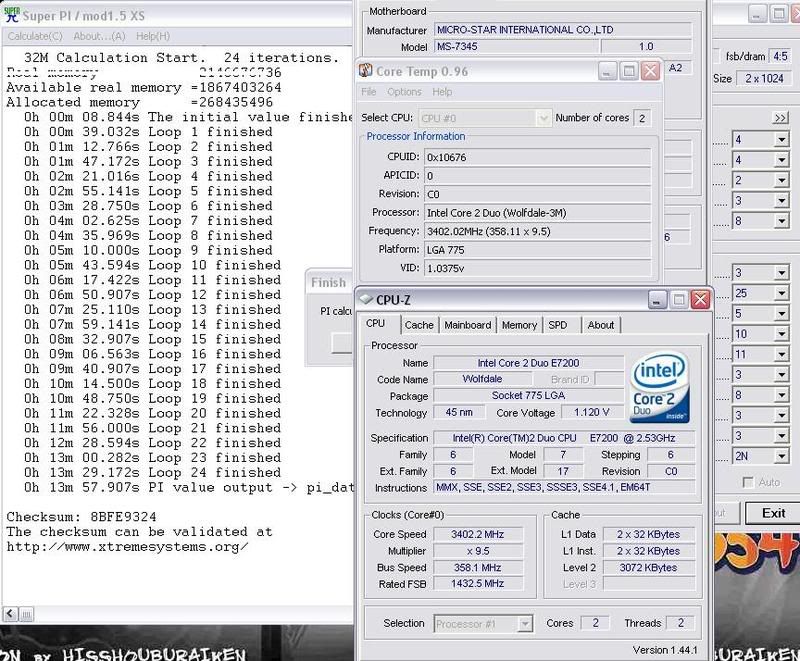The width and height of the screenshot is (800, 661).
Task: Open the About...(A) menu in Super PI
Action: pyautogui.click(x=100, y=36)
